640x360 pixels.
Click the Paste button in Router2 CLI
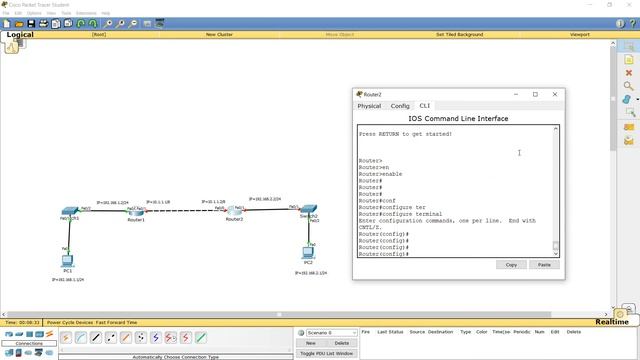tap(544, 265)
